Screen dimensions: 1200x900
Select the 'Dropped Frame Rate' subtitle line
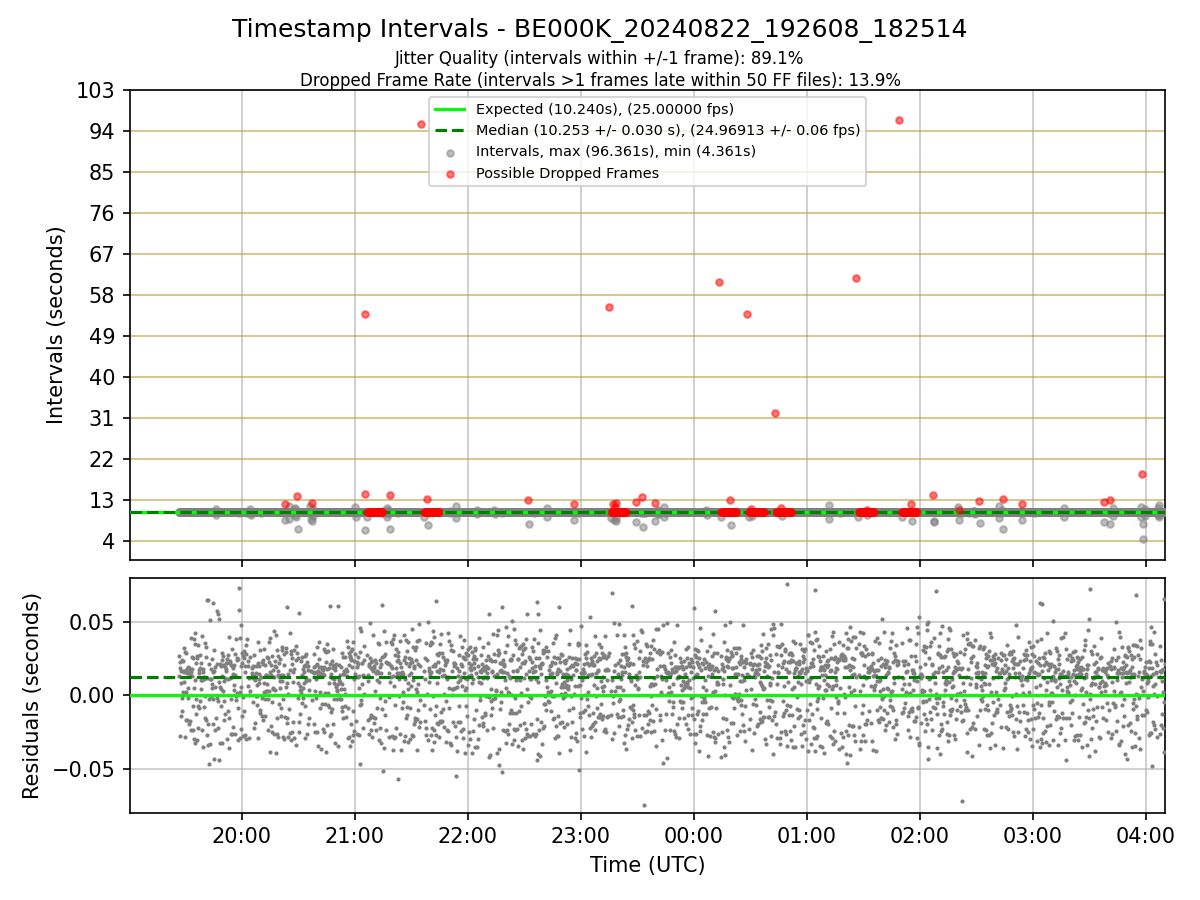600,80
